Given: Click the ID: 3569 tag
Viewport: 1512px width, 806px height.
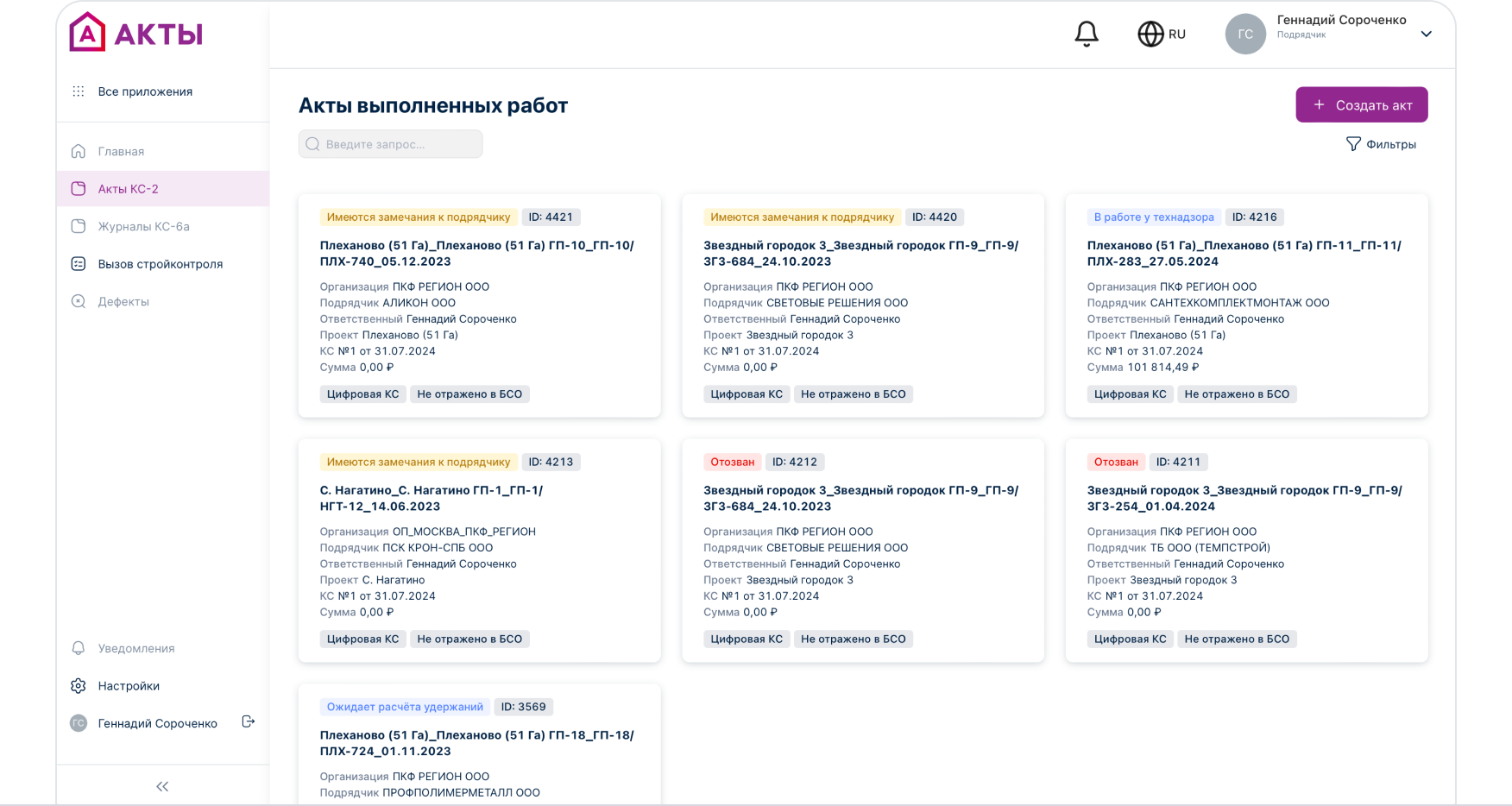Looking at the screenshot, I should [x=524, y=707].
